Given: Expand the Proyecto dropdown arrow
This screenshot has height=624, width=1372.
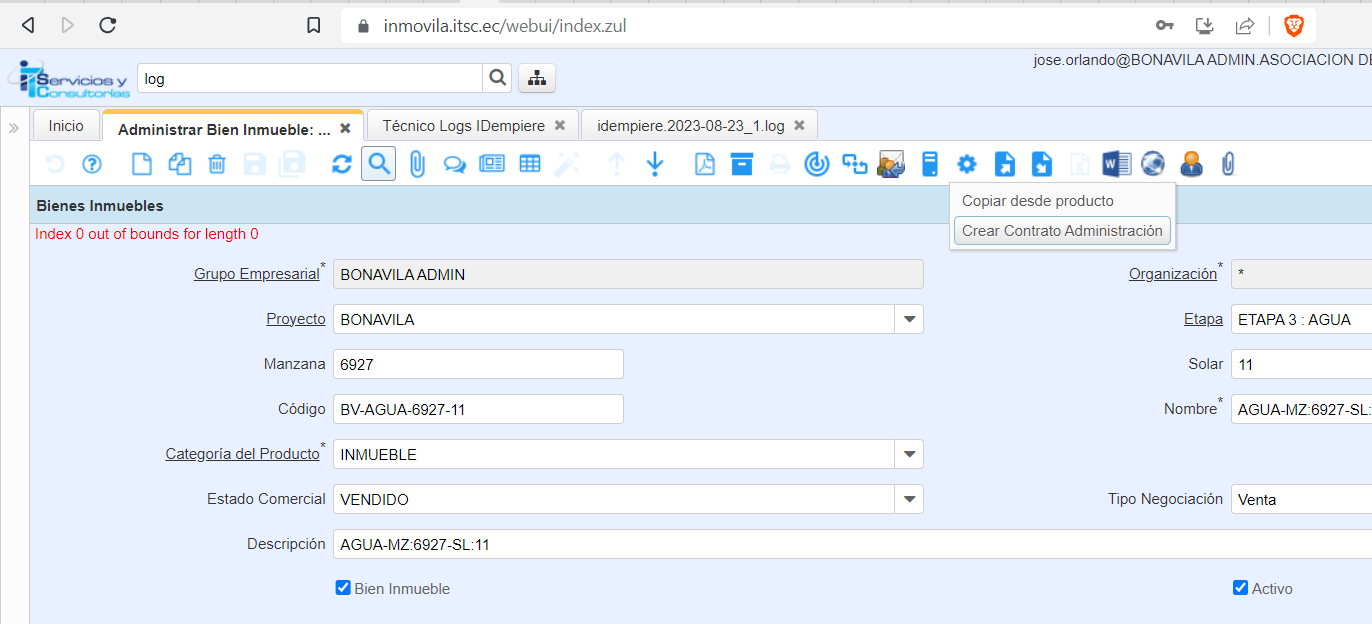Looking at the screenshot, I should coord(909,319).
